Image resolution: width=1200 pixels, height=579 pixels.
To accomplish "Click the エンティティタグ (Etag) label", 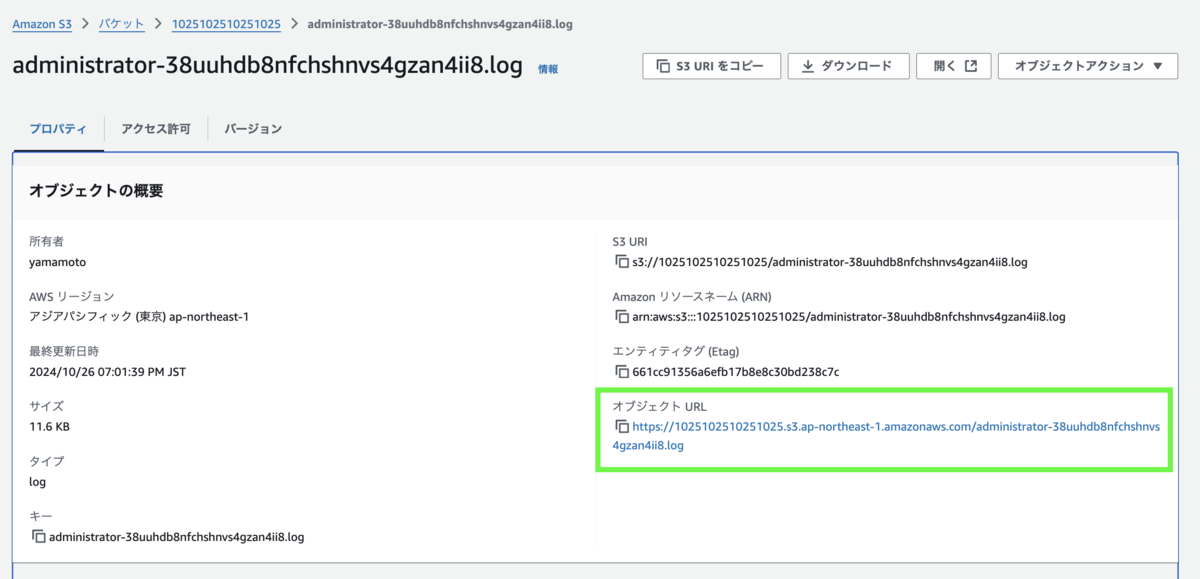I will click(675, 352).
